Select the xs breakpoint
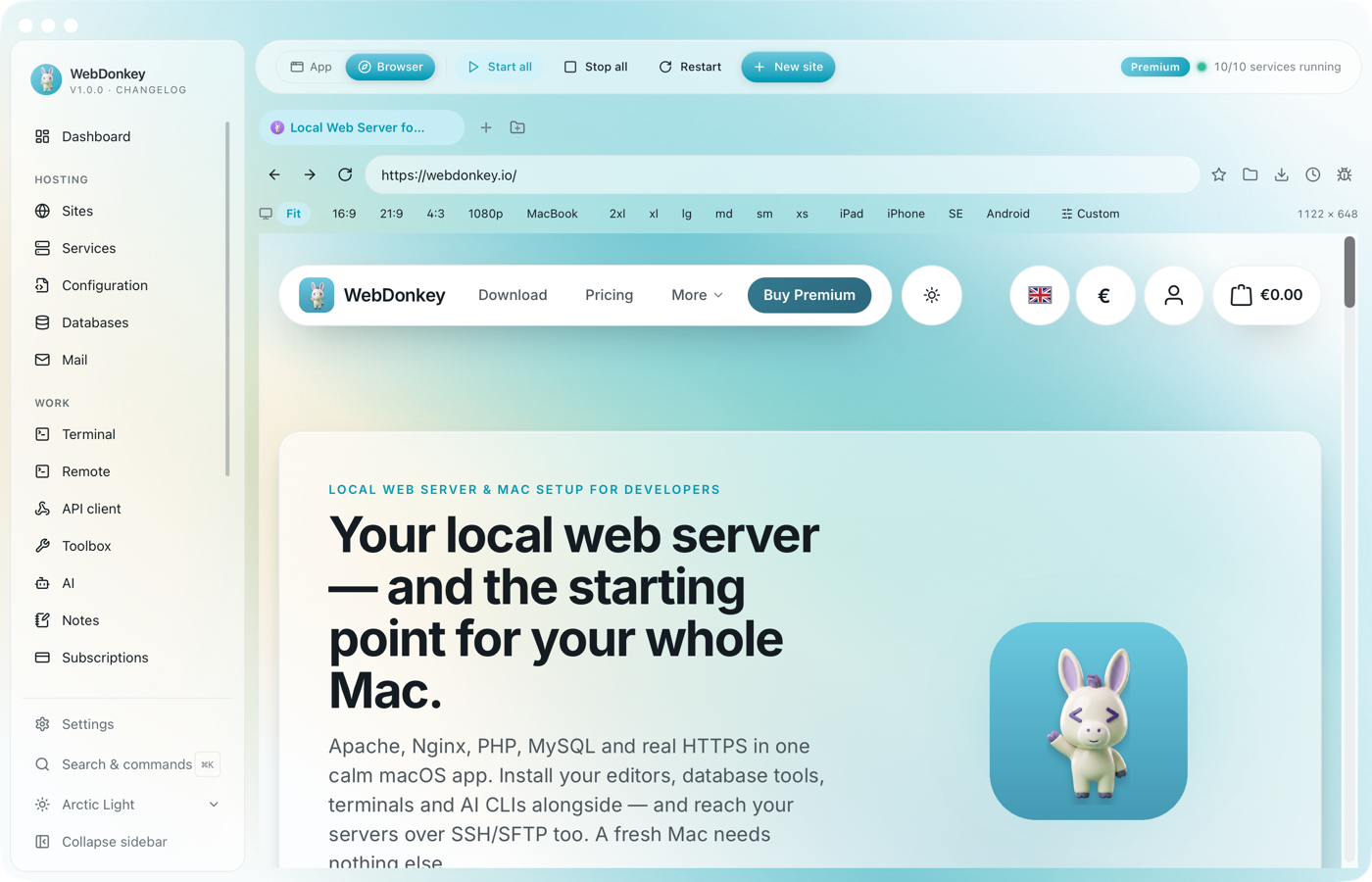The width and height of the screenshot is (1372, 882). (803, 214)
